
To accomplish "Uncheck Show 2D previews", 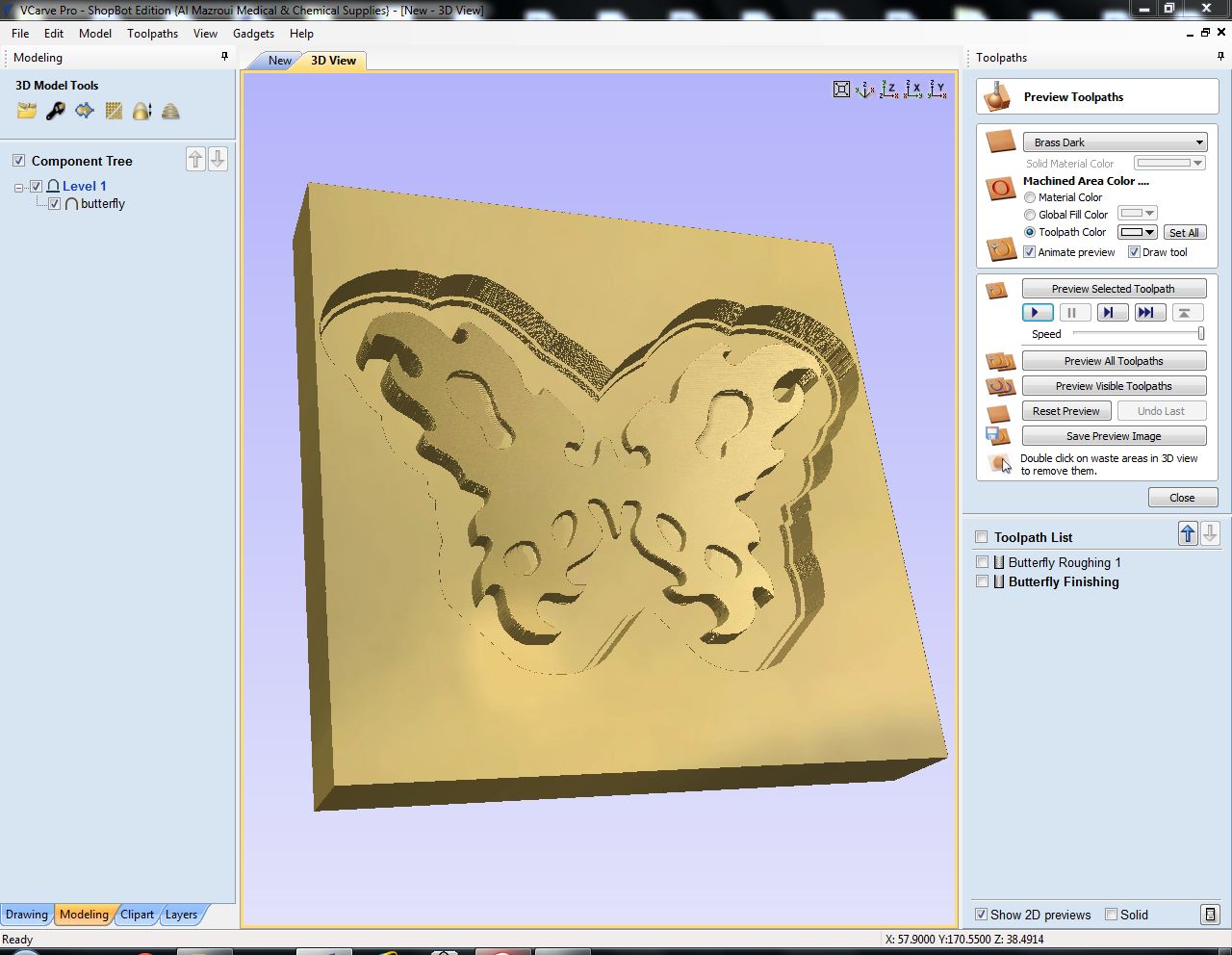I will (981, 915).
